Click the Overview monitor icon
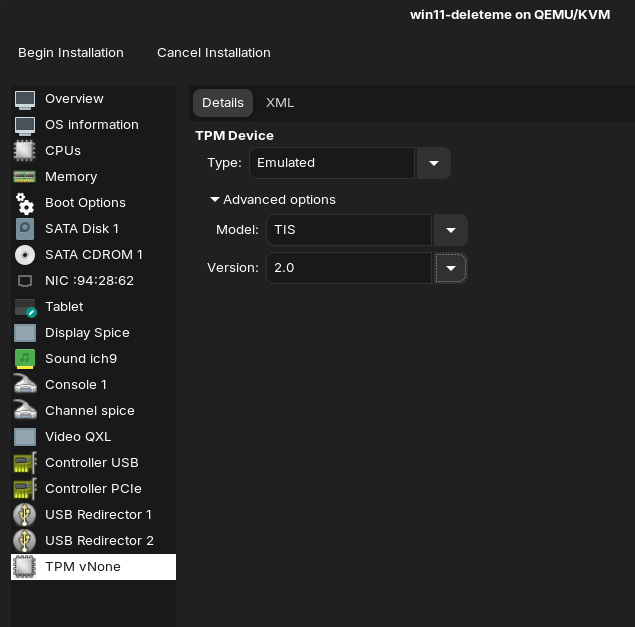This screenshot has height=627, width=635. 25,99
